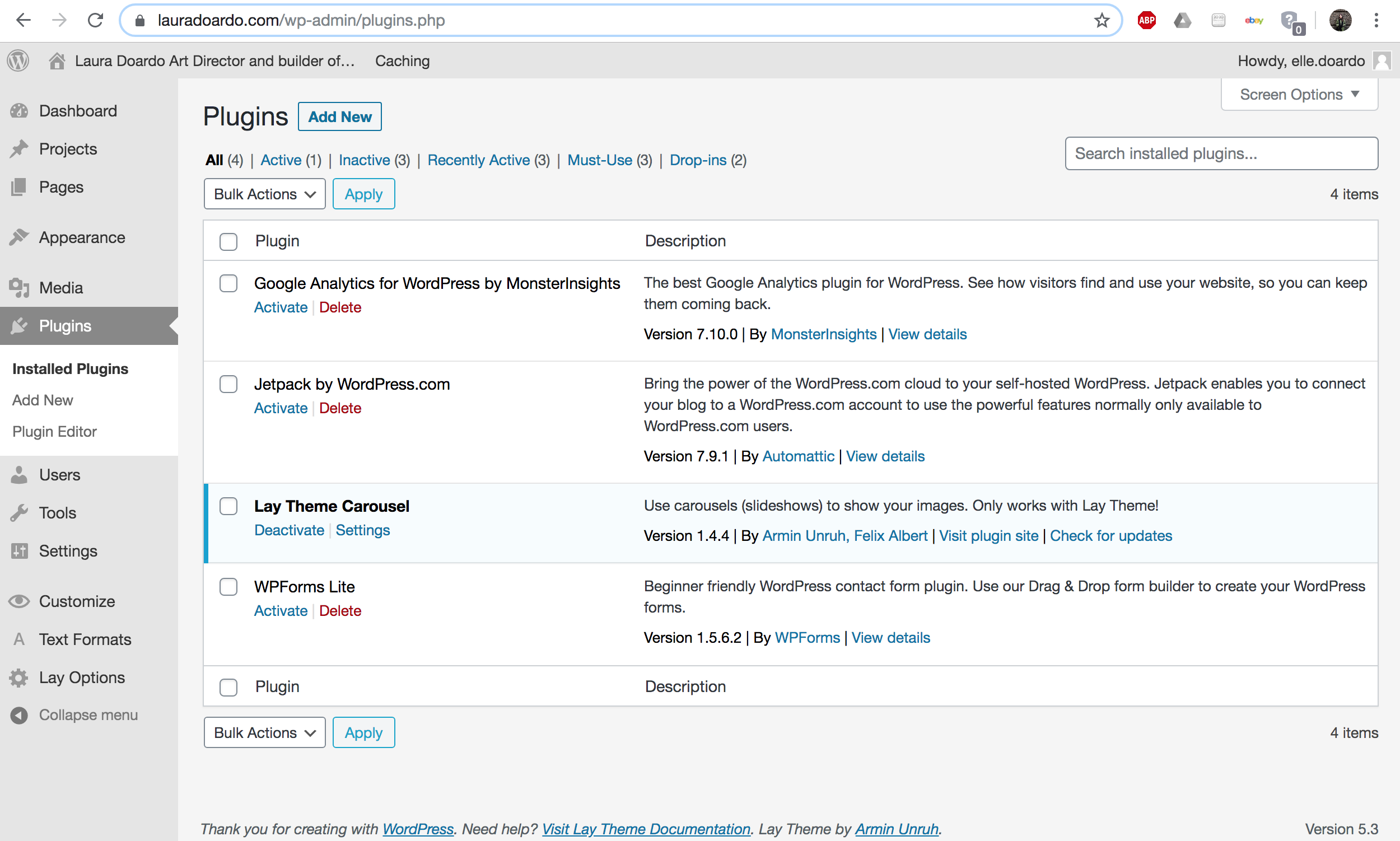The height and width of the screenshot is (841, 1400).
Task: Click the home icon beside site title
Action: coord(56,60)
